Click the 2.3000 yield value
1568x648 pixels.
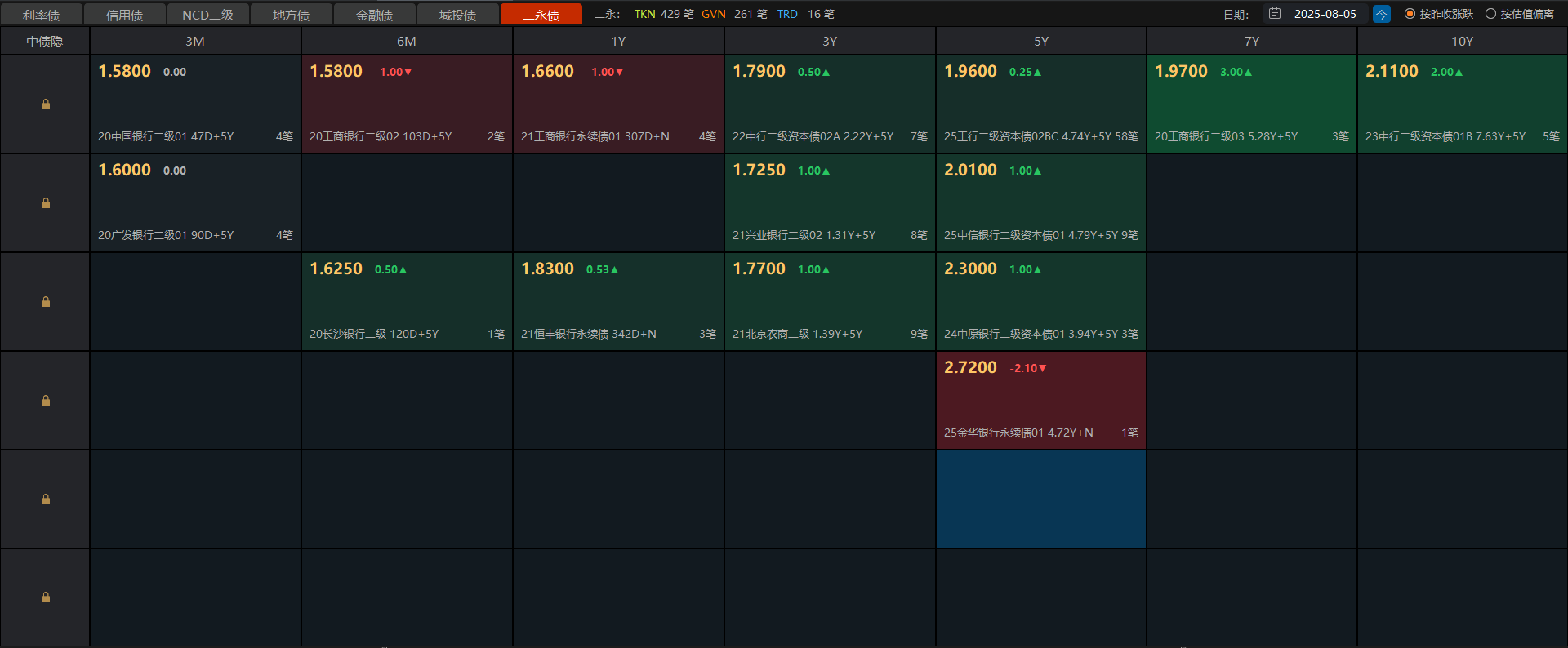click(970, 269)
